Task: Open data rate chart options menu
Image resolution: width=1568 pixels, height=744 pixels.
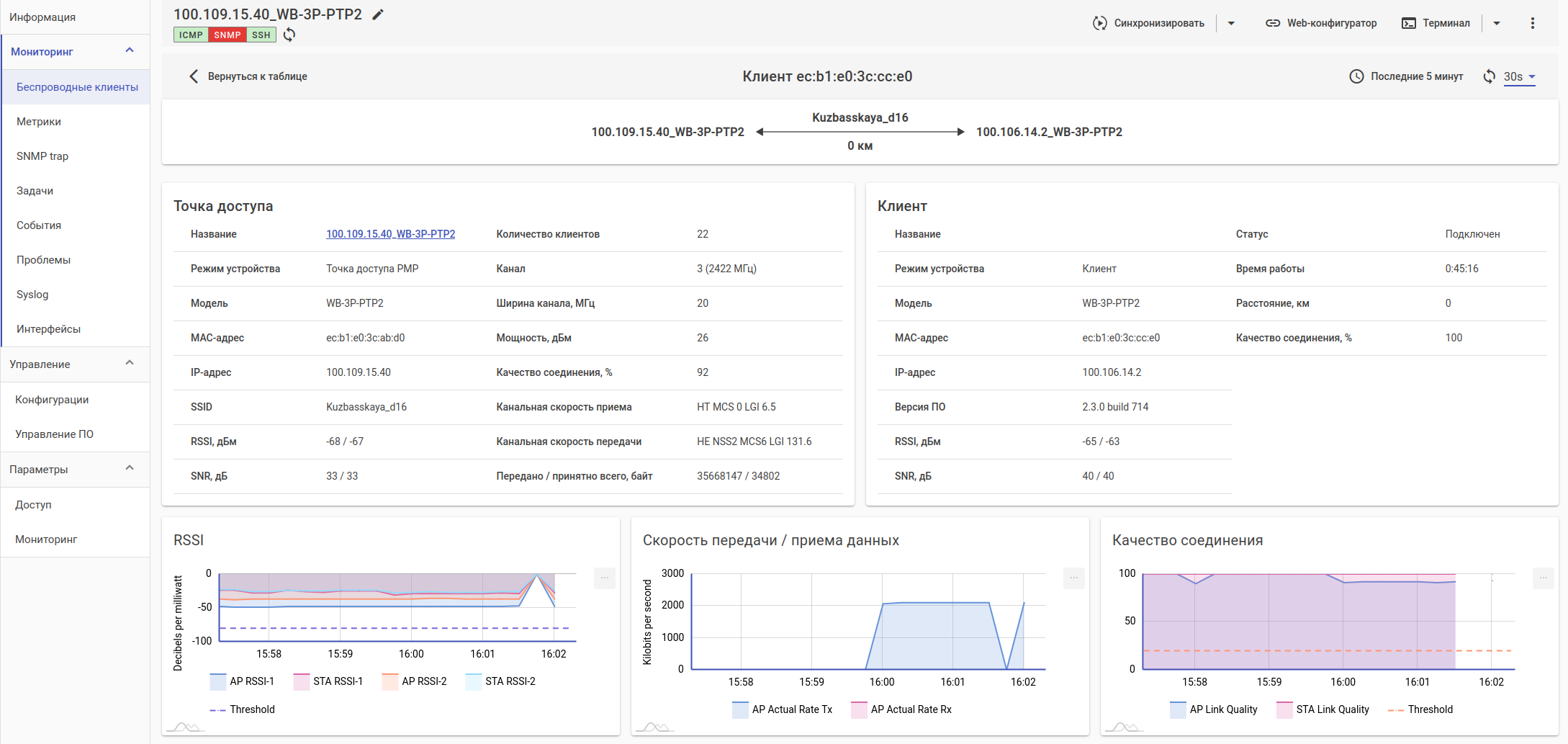Action: click(1073, 578)
